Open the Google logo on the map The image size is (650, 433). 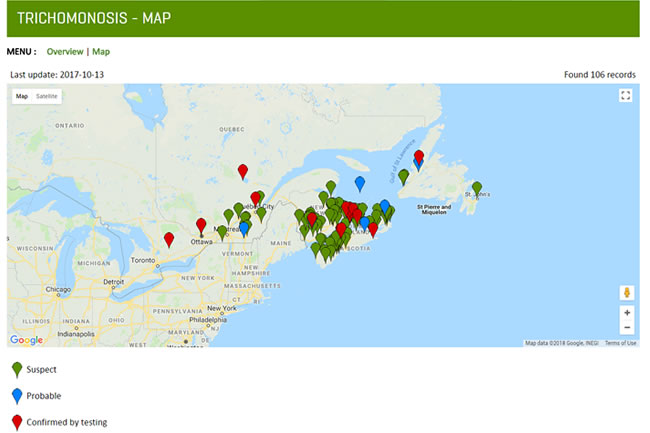tap(27, 340)
